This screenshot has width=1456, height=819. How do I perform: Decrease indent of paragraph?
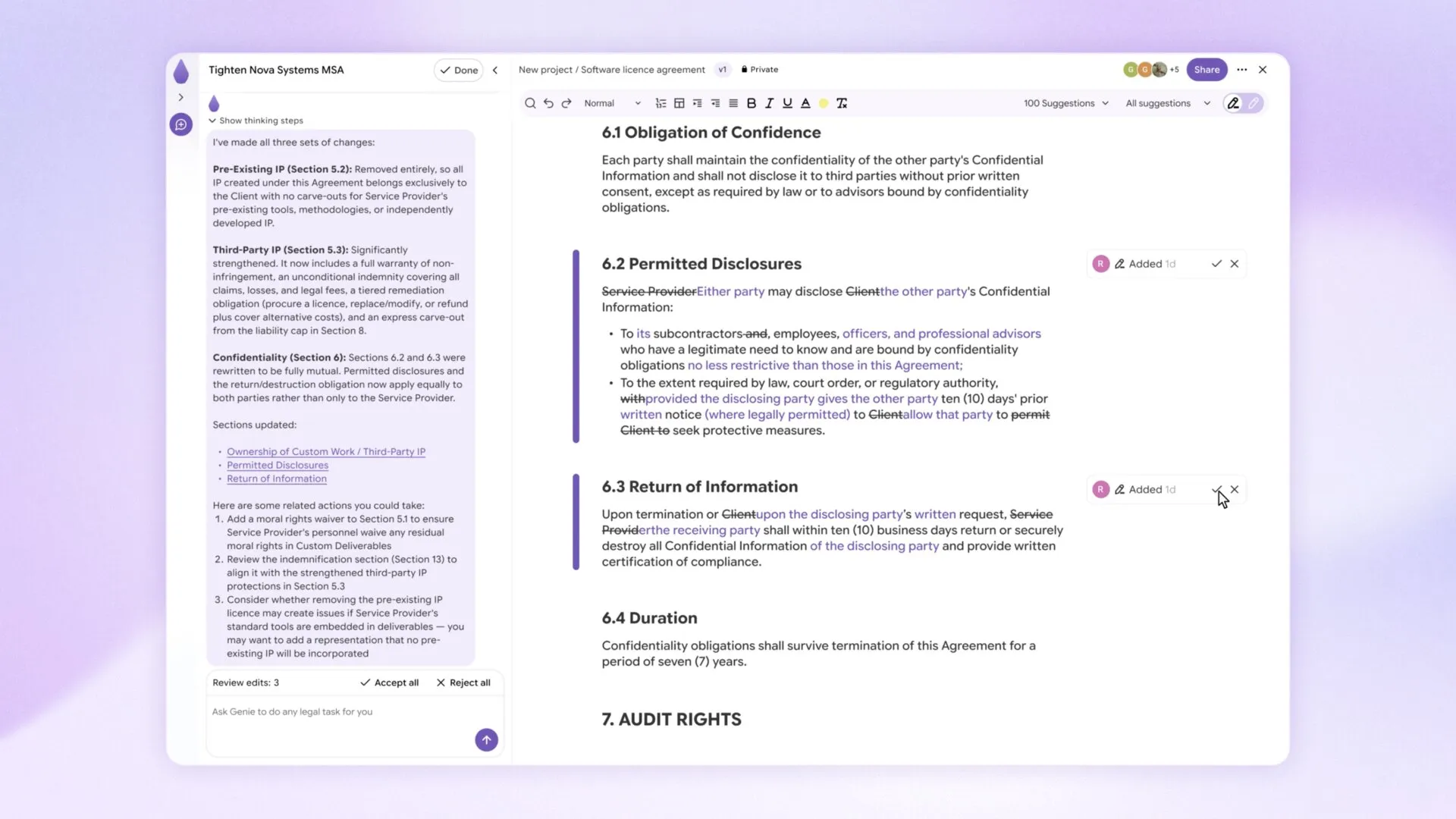(715, 103)
